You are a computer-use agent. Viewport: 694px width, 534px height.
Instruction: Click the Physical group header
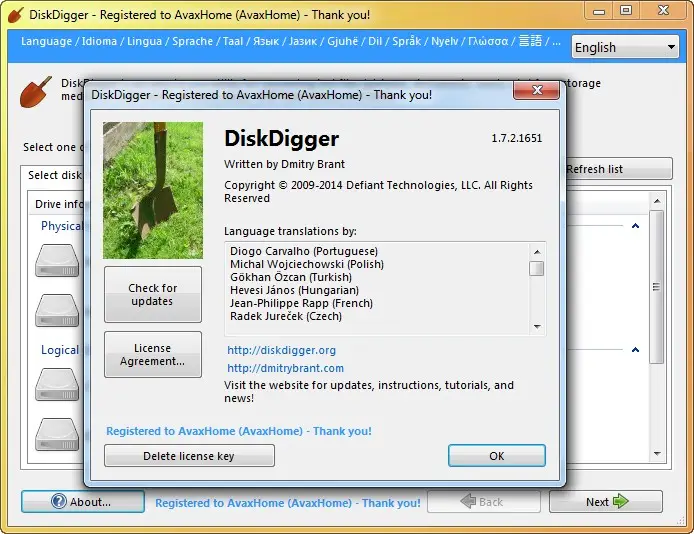(62, 226)
